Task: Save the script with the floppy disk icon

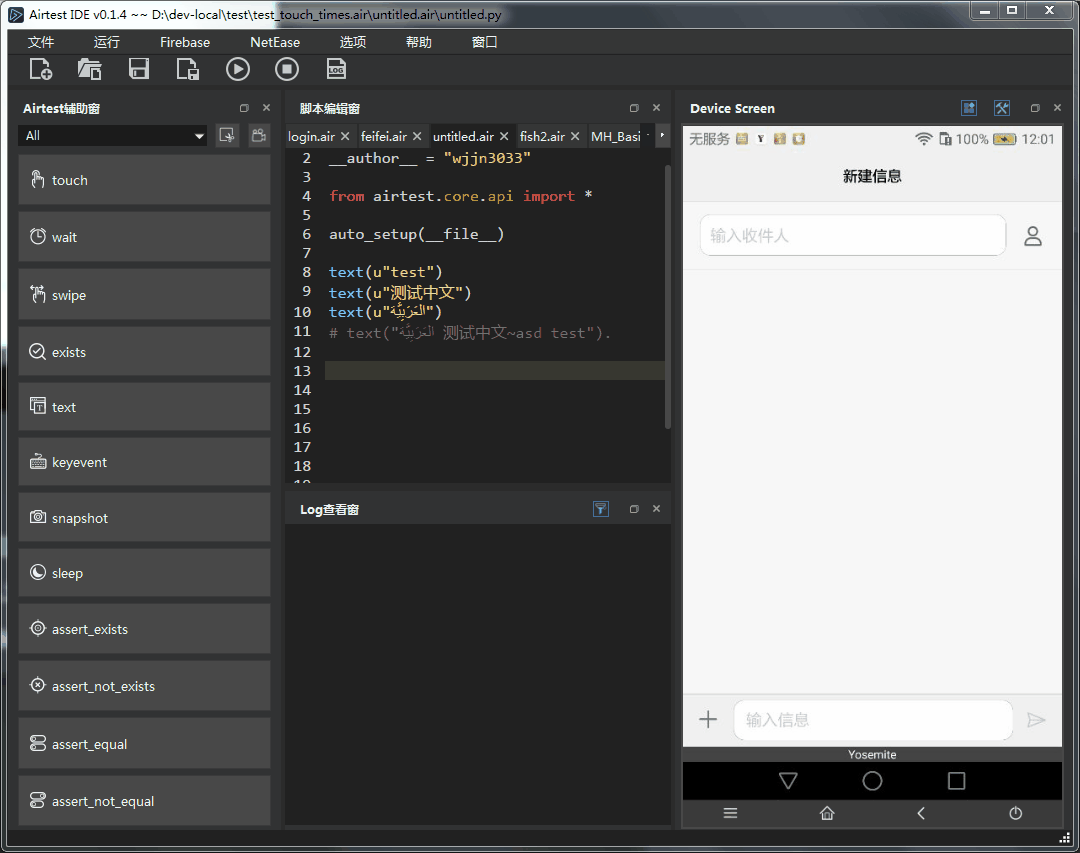Action: [x=139, y=70]
